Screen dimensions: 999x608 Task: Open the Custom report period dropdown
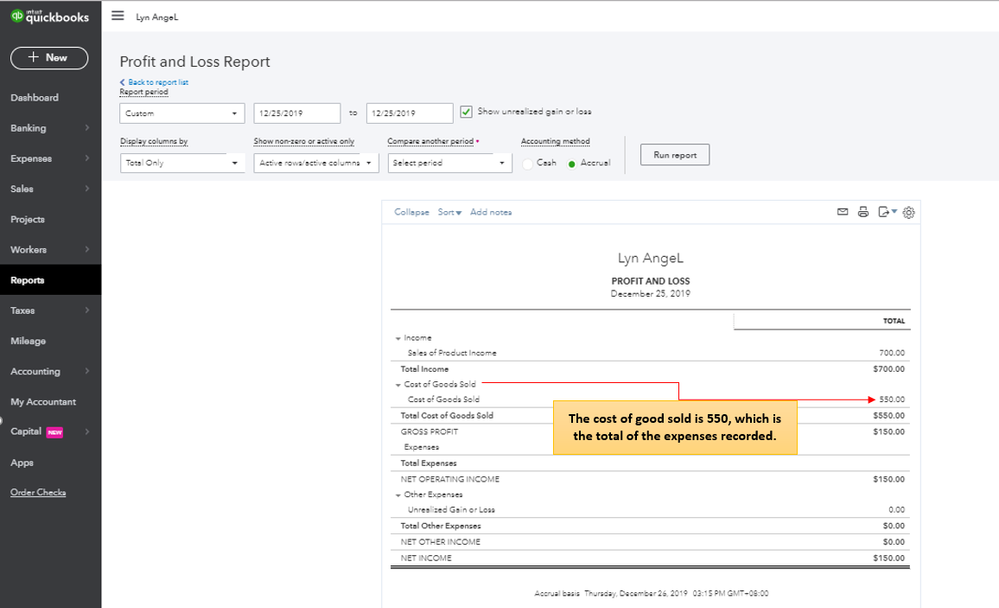182,113
